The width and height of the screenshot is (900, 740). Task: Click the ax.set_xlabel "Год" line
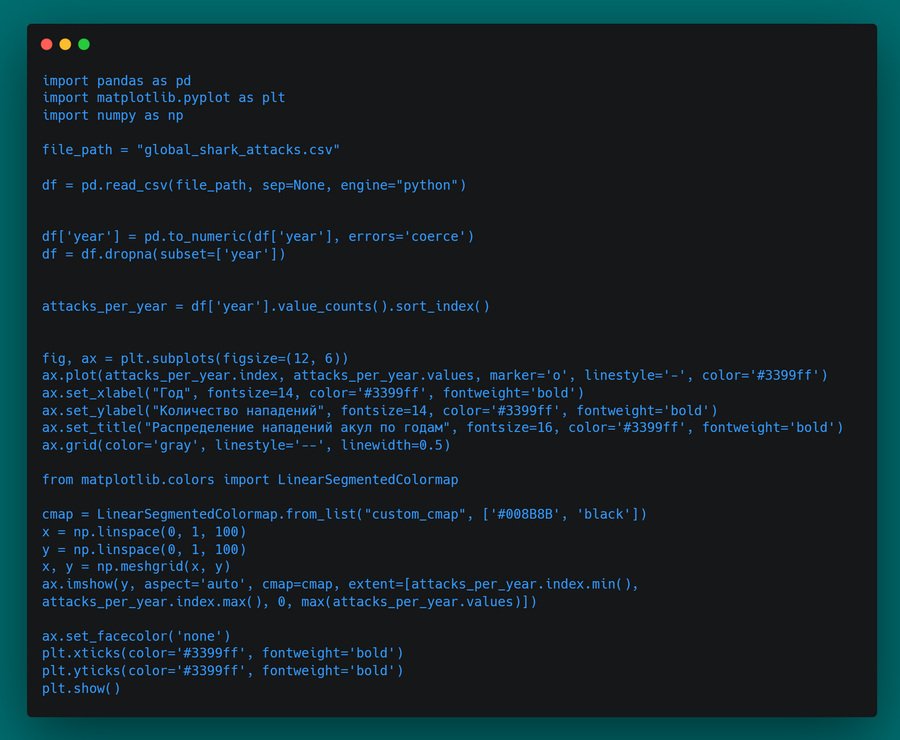(313, 393)
